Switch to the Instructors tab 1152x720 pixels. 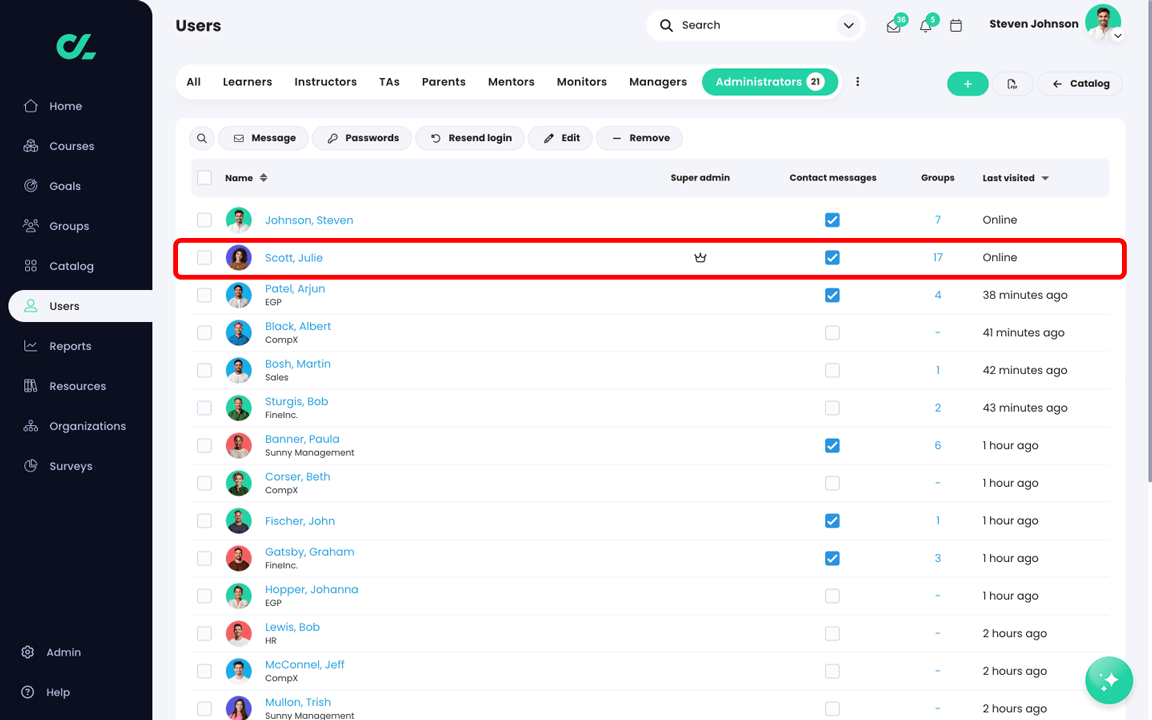(x=325, y=81)
